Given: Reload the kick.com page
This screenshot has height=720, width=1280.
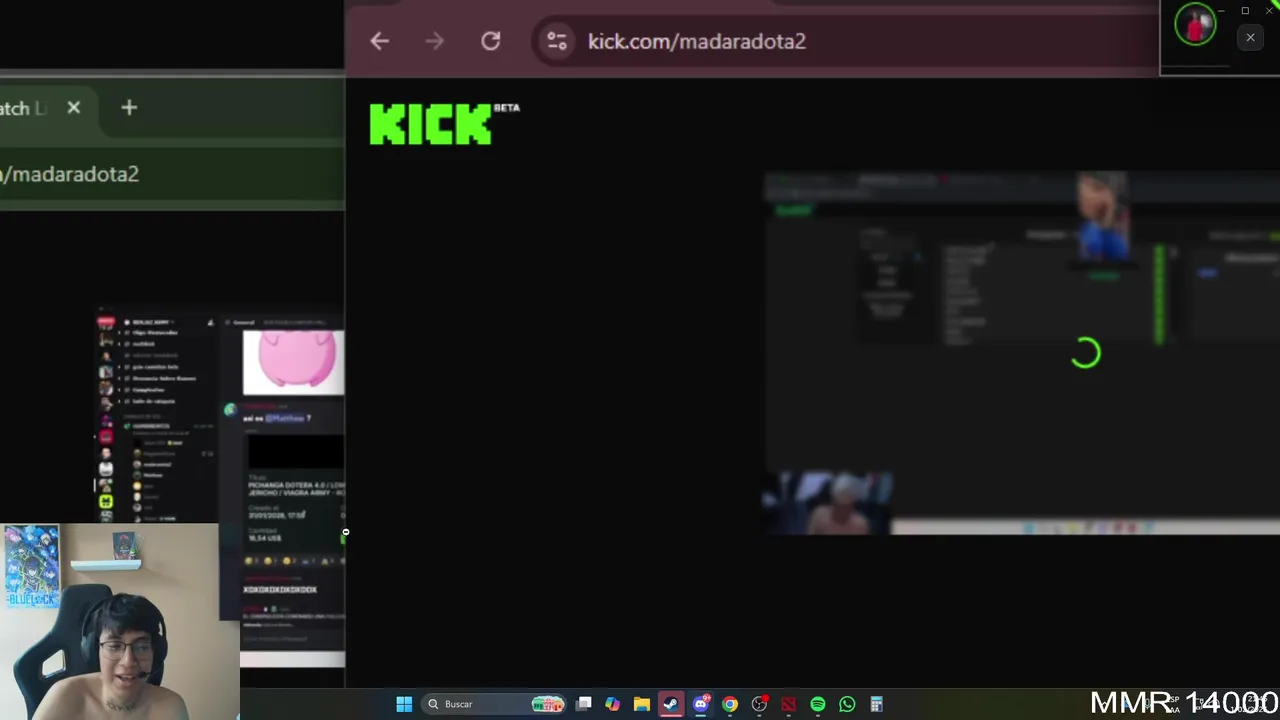Looking at the screenshot, I should (x=490, y=41).
